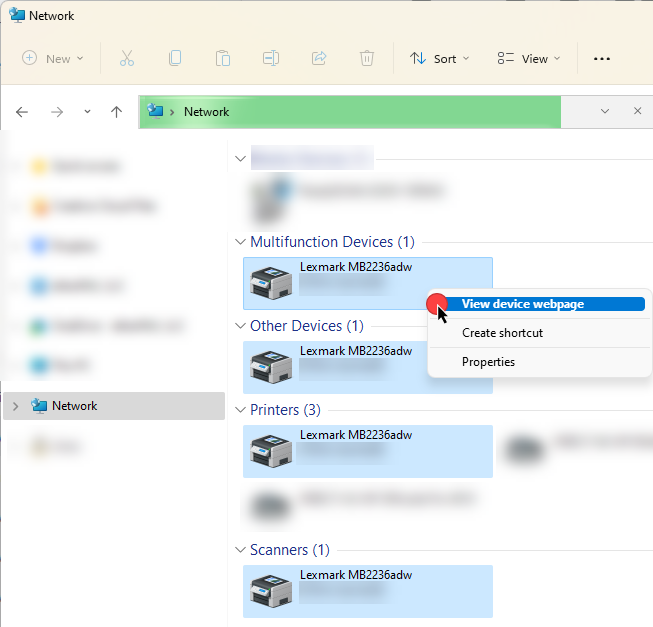The image size is (653, 627).
Task: Choose Create shortcut from context menu
Action: [502, 333]
